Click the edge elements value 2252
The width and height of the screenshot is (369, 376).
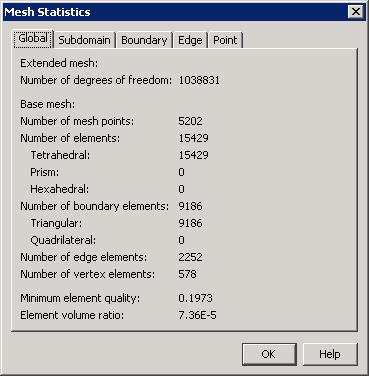pos(190,257)
